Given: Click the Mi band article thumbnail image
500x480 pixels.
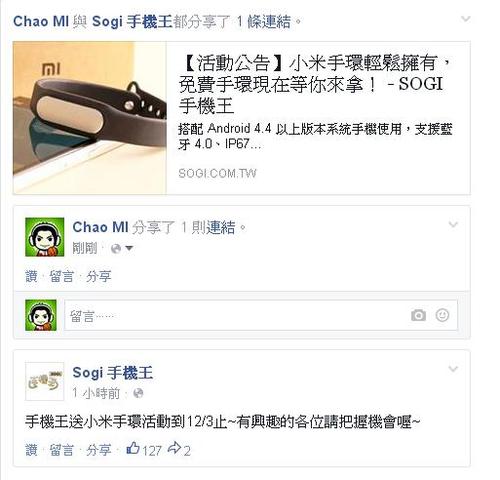Looking at the screenshot, I should [x=90, y=118].
